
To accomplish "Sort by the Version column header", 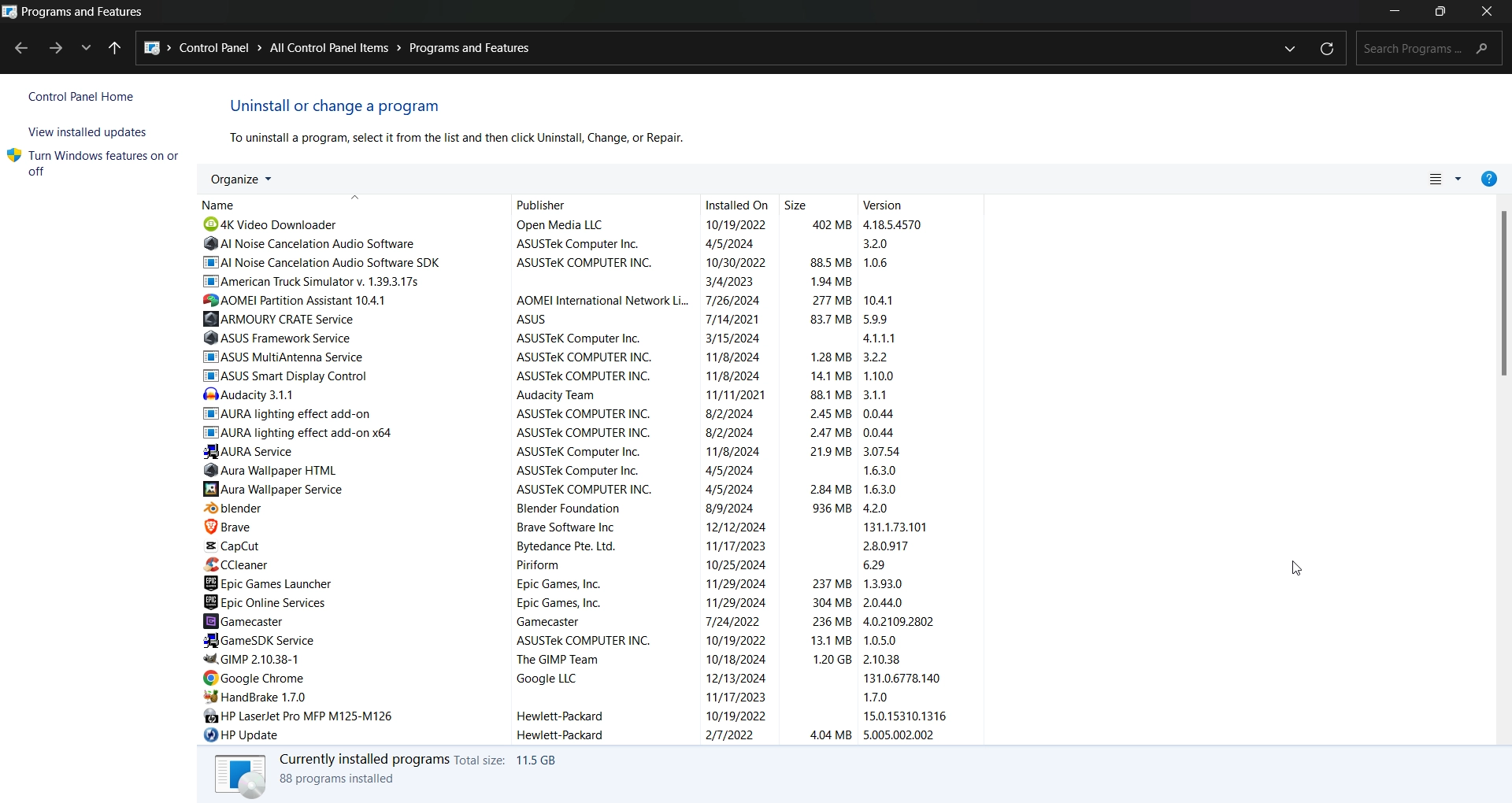I will (x=921, y=205).
